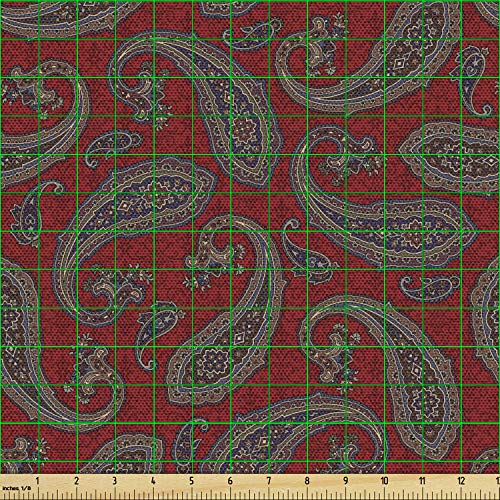Click the number 10 on the ruler

(x=384, y=481)
